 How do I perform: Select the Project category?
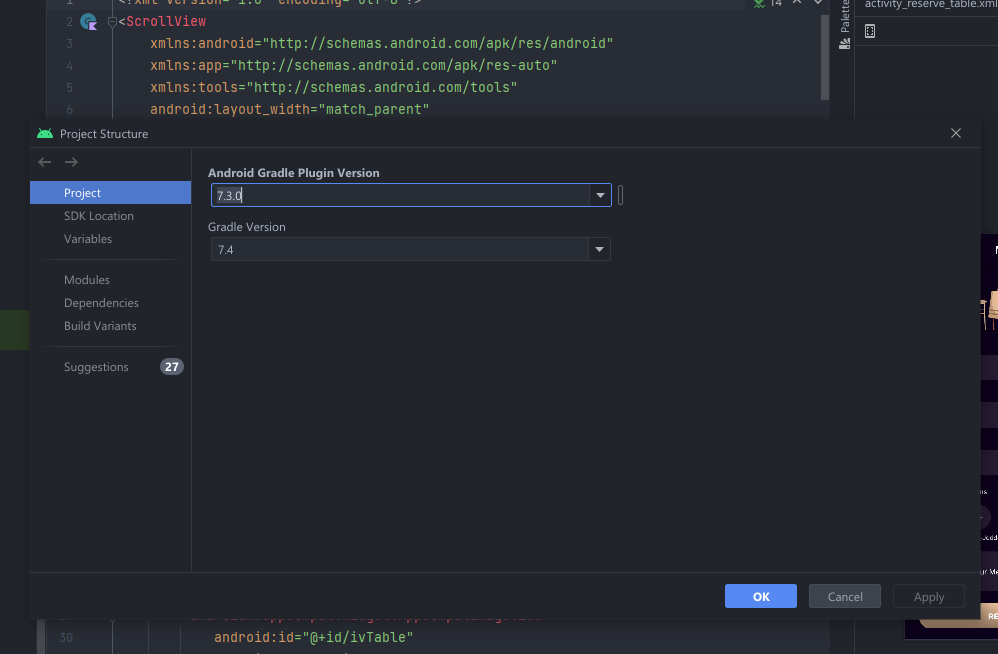[82, 193]
